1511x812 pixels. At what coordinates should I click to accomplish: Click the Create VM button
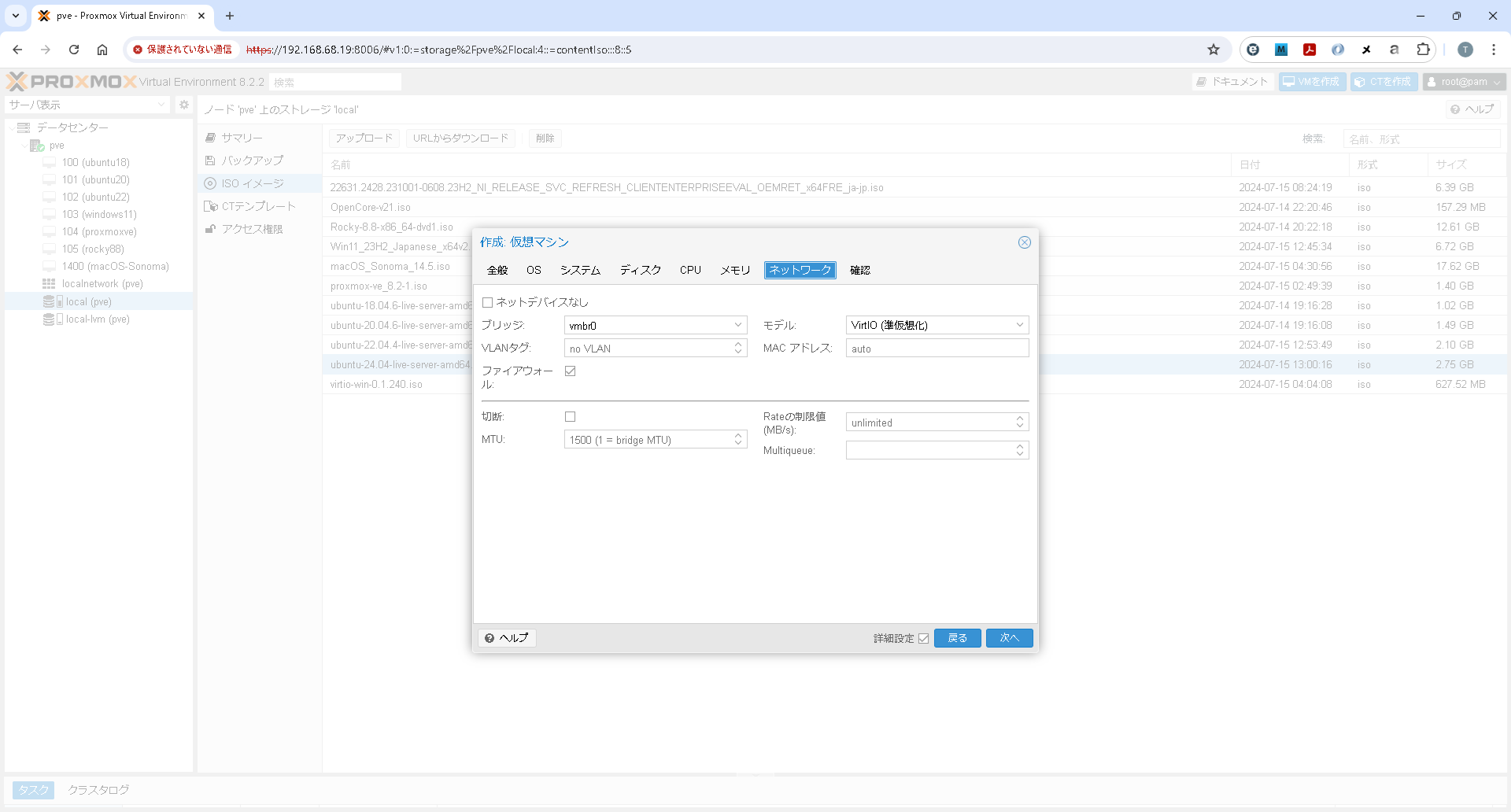pos(1312,82)
